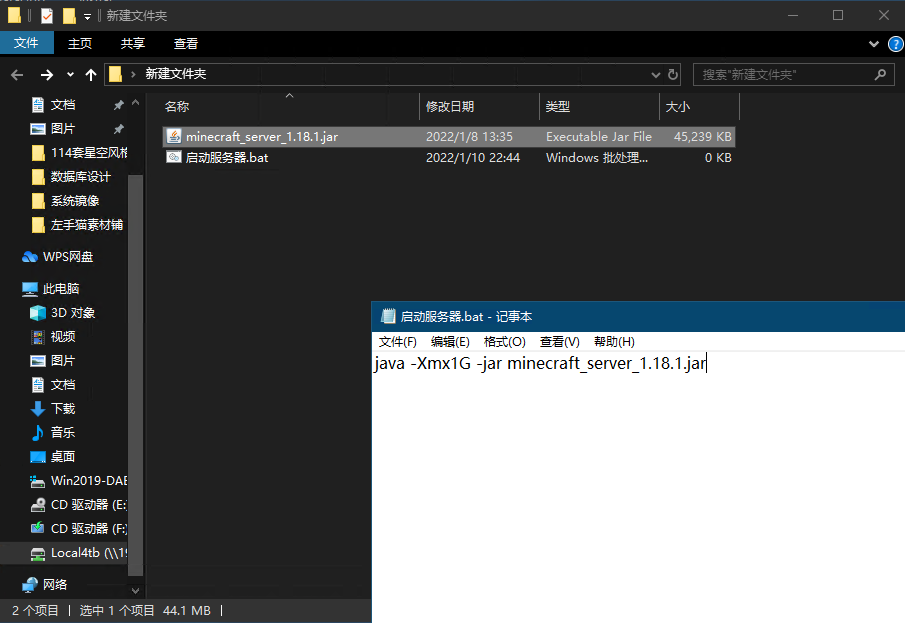Expand the address bar history dropdown
905x623 pixels.
pos(656,74)
